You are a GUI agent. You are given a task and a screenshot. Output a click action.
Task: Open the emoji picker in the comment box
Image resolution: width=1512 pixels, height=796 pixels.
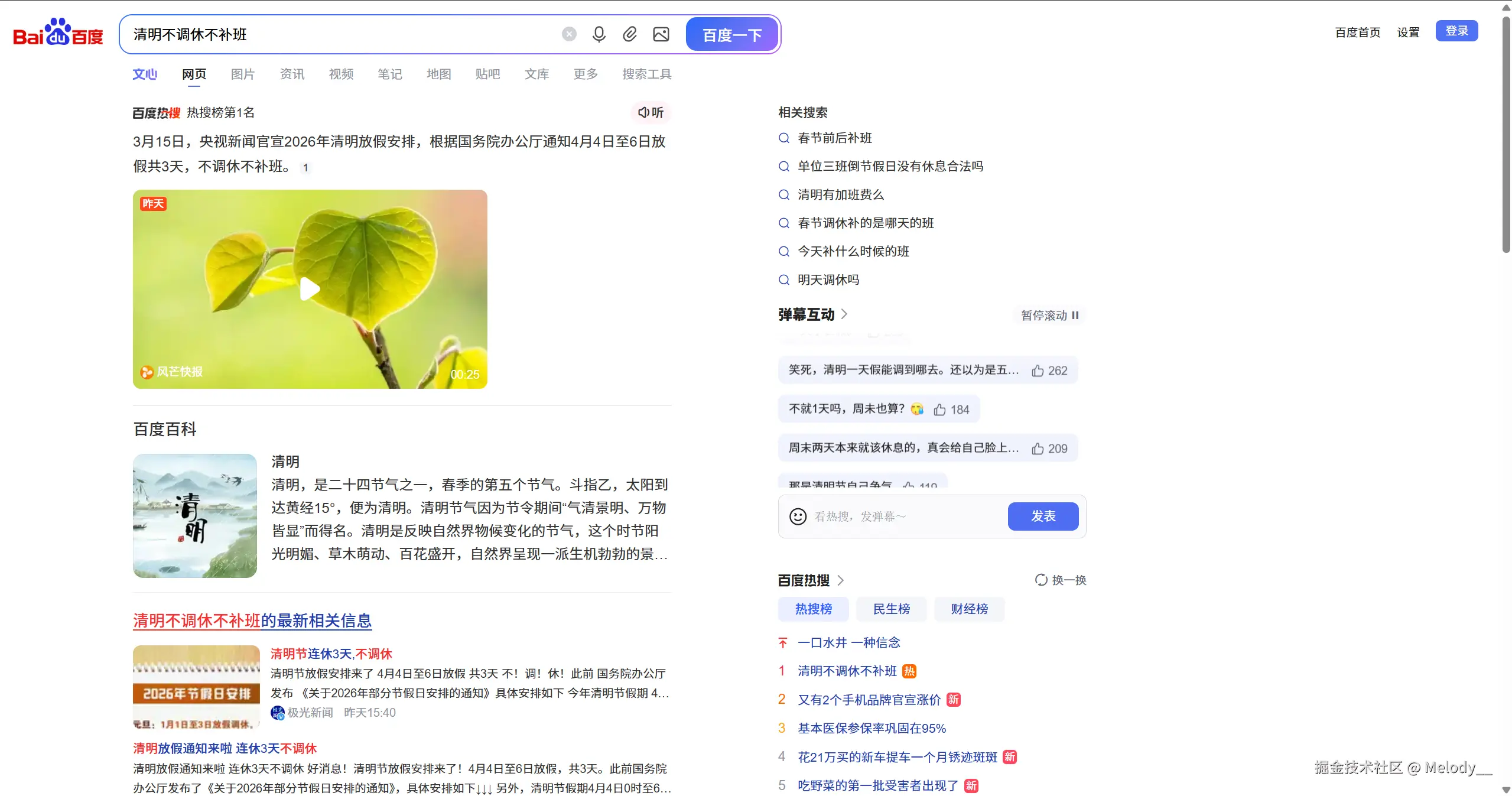(x=797, y=516)
